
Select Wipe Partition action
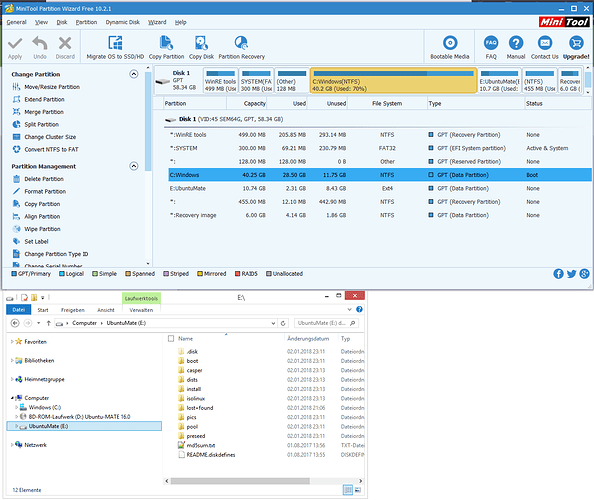pyautogui.click(x=42, y=229)
